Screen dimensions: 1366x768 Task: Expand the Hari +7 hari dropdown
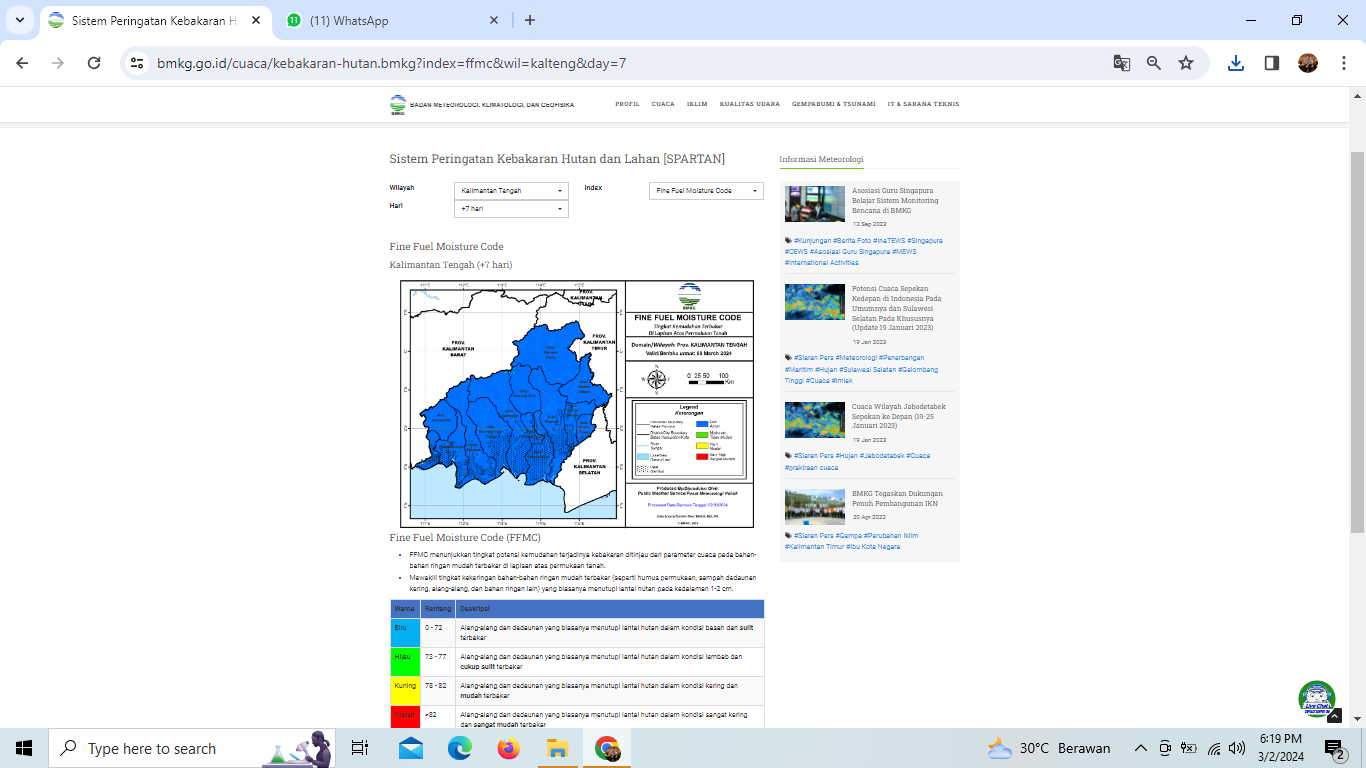pos(511,208)
